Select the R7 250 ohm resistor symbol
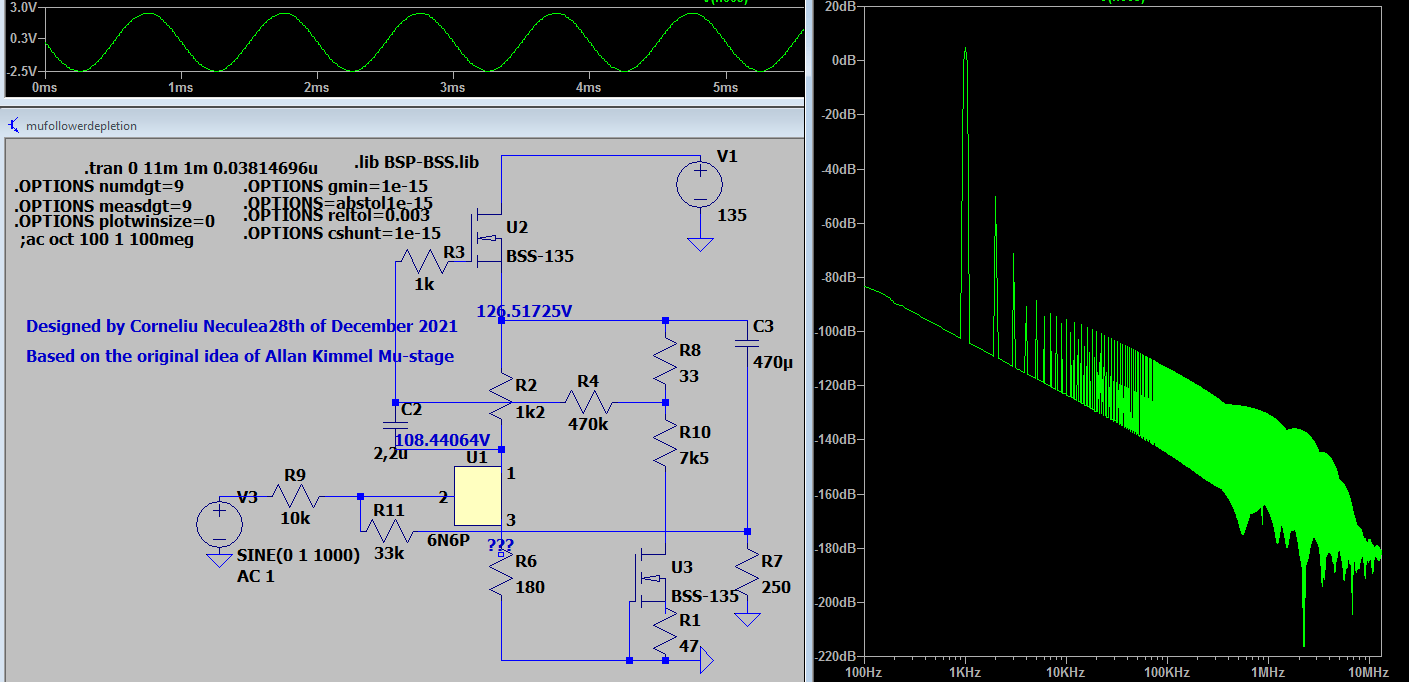 [x=747, y=574]
